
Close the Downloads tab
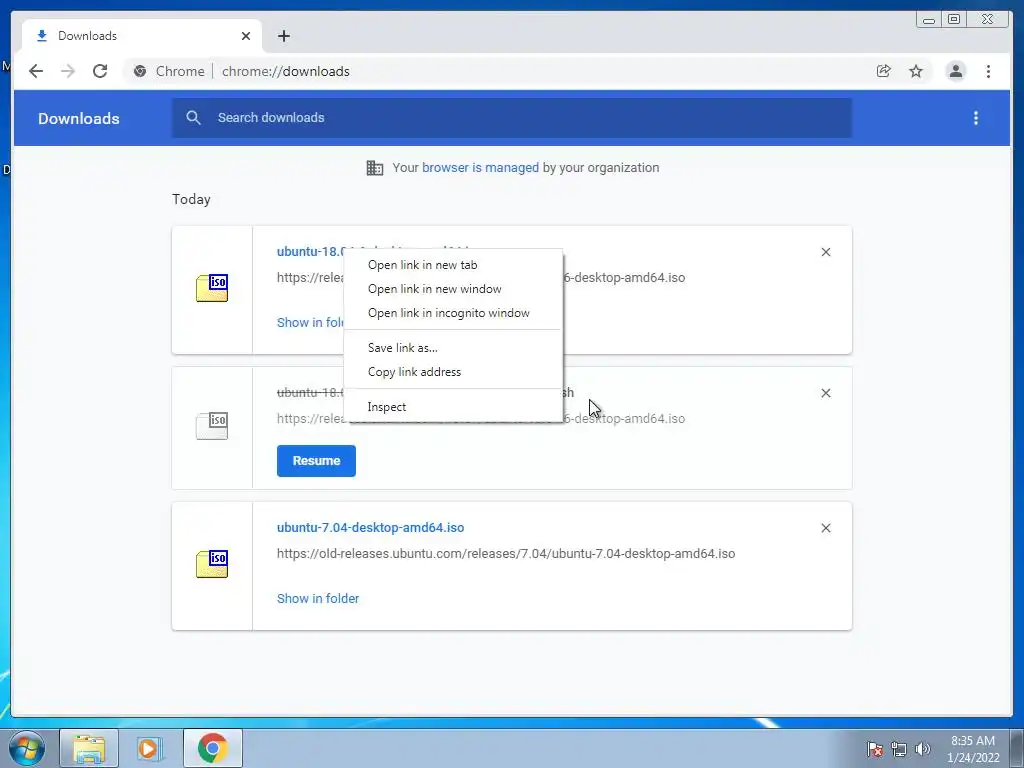click(x=246, y=36)
